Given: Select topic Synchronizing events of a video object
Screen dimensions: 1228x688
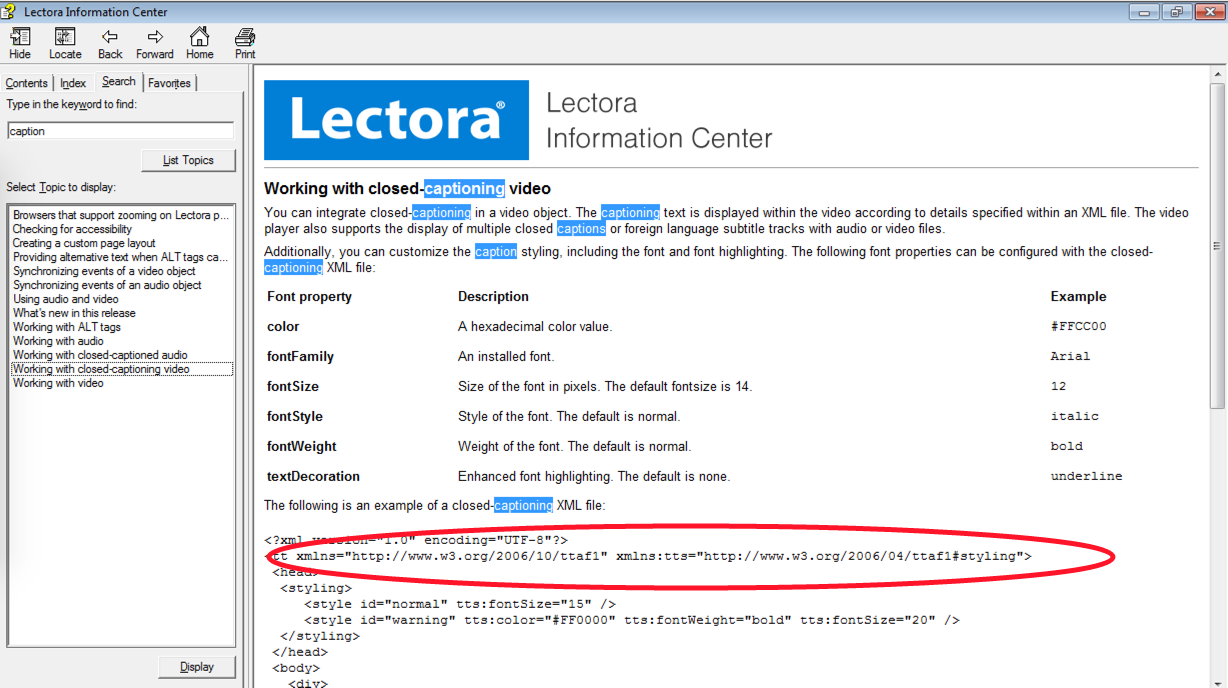Looking at the screenshot, I should coord(104,271).
